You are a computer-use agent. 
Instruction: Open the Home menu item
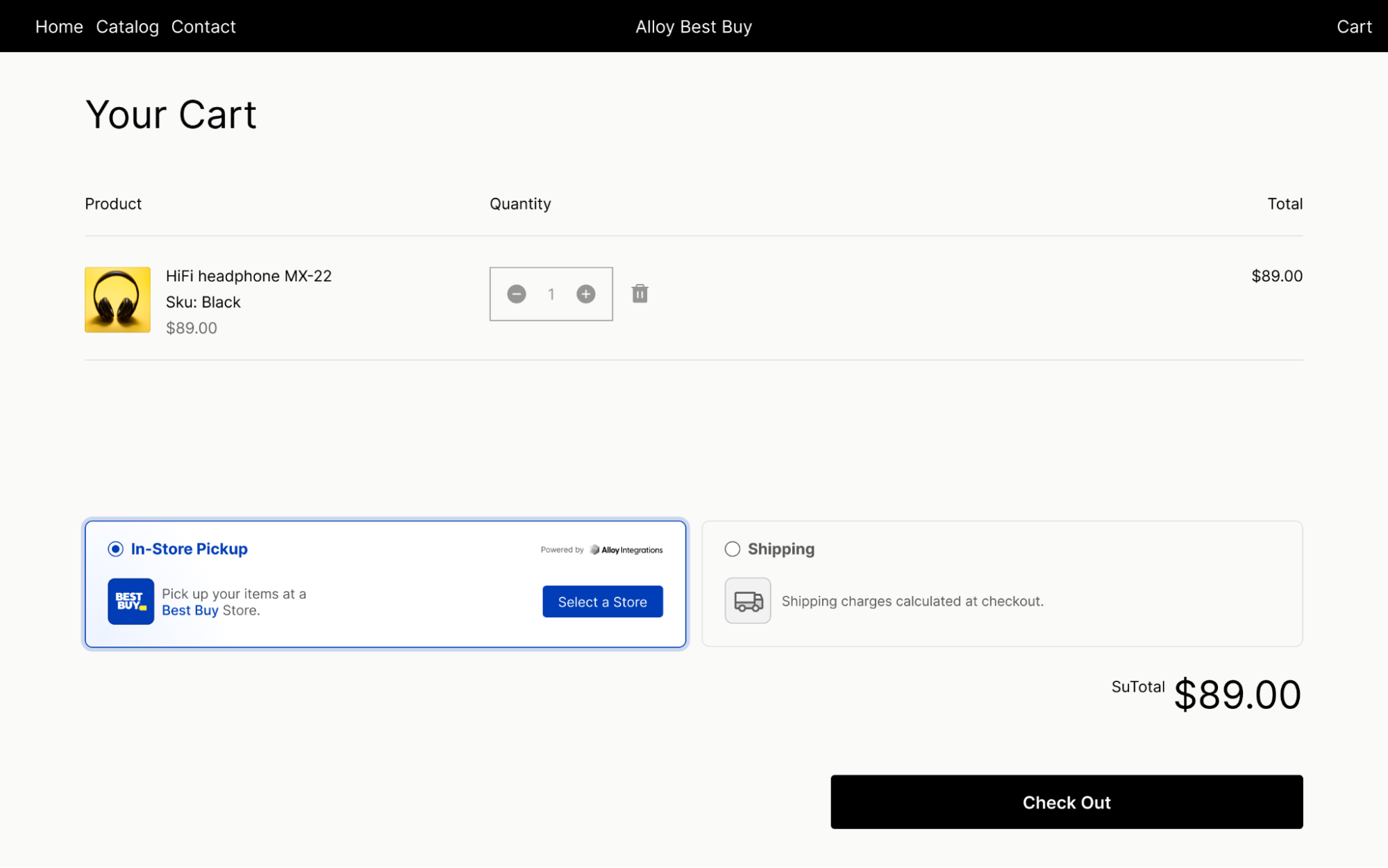(x=59, y=26)
